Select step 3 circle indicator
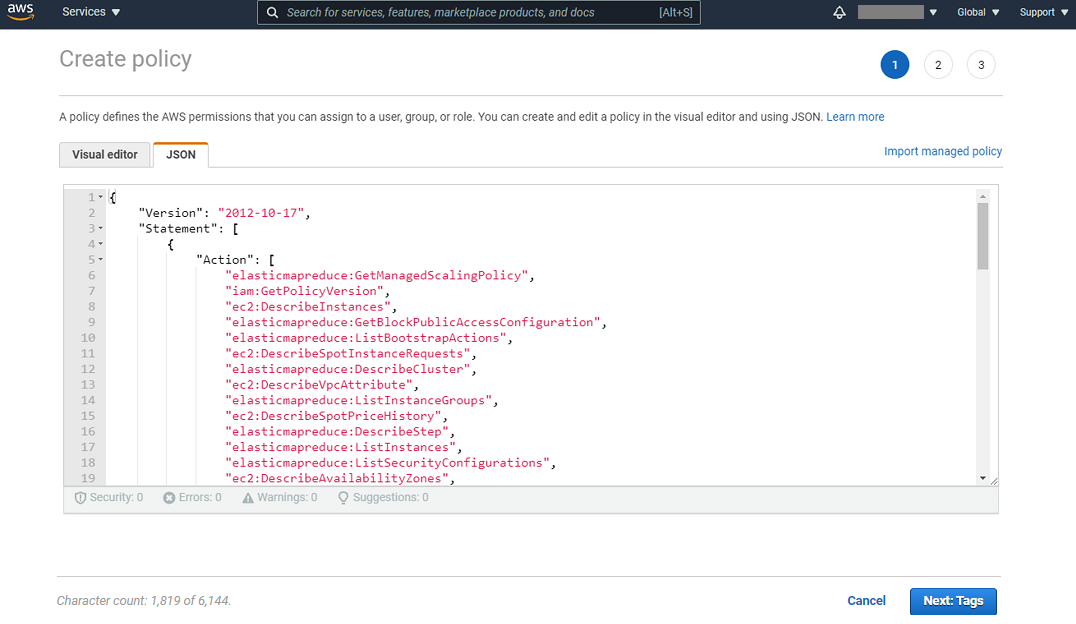Image resolution: width=1076 pixels, height=624 pixels. point(981,64)
